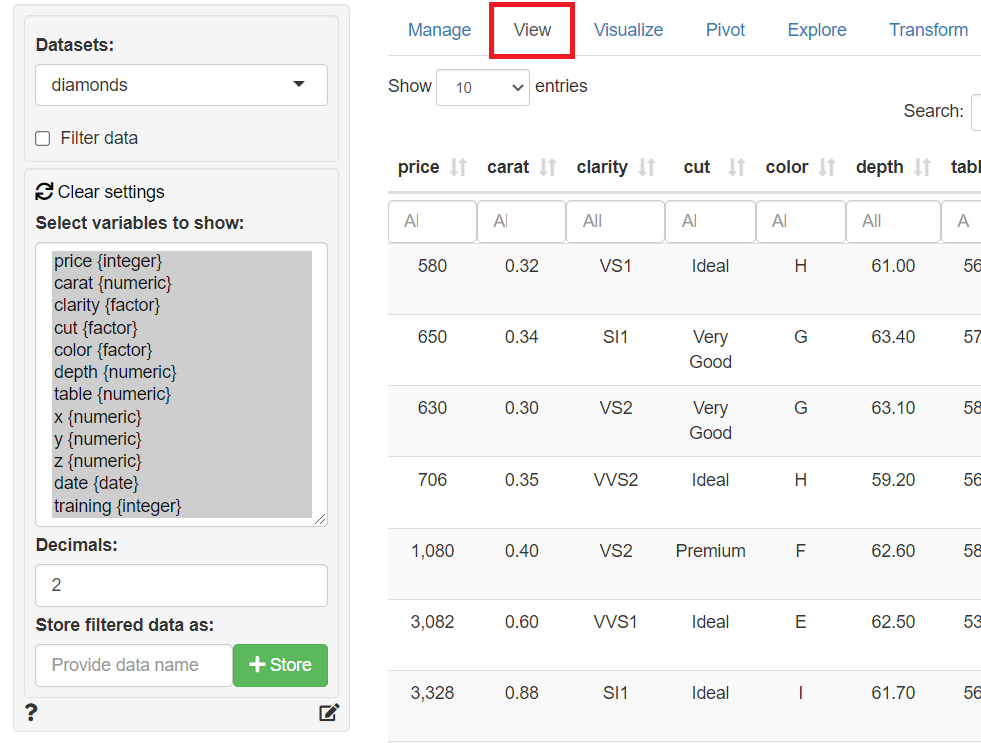Enable the Filter data checkbox
The width and height of the screenshot is (981, 743).
click(43, 138)
